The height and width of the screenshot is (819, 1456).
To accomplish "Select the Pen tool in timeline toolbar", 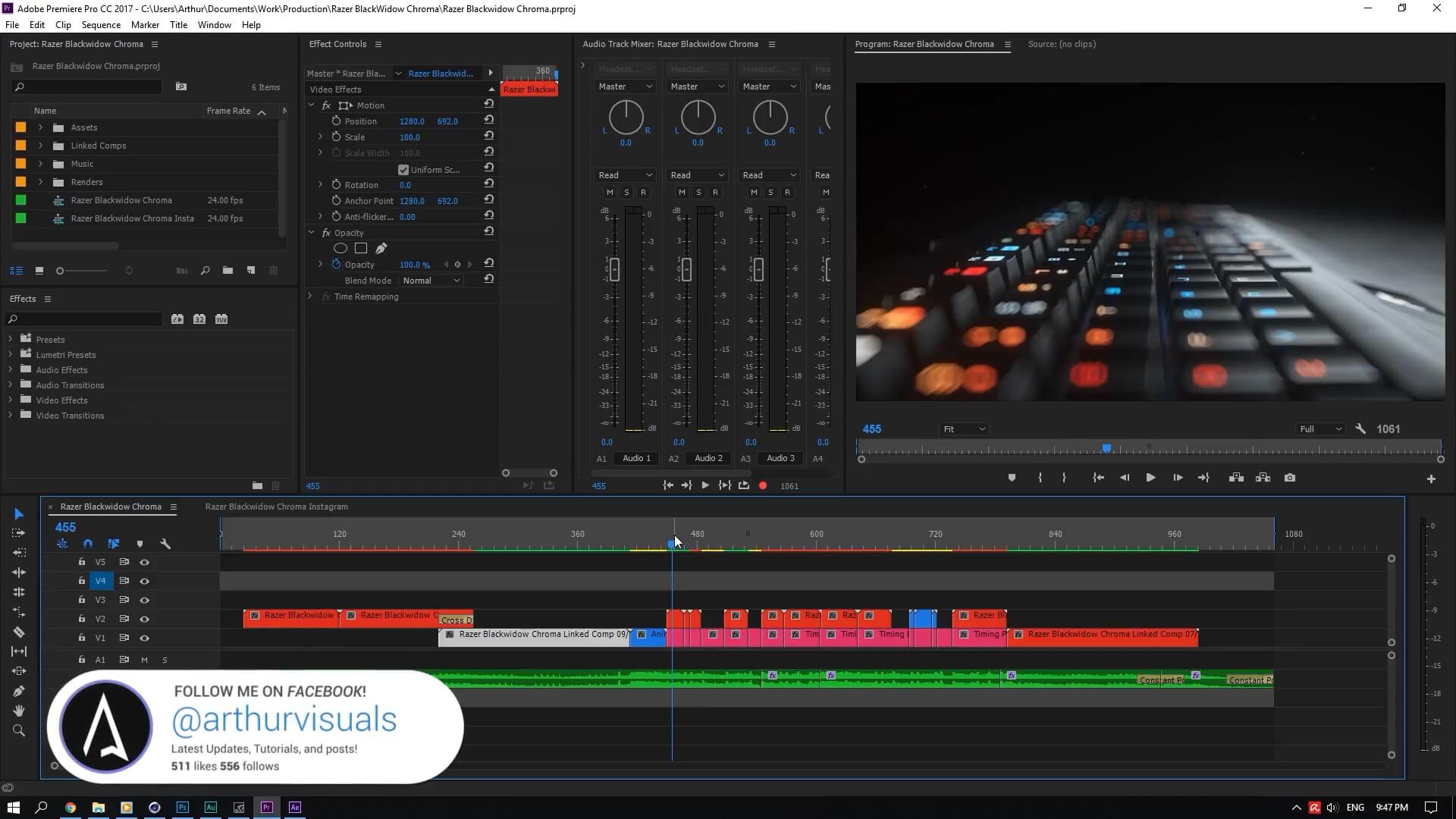I will (19, 691).
